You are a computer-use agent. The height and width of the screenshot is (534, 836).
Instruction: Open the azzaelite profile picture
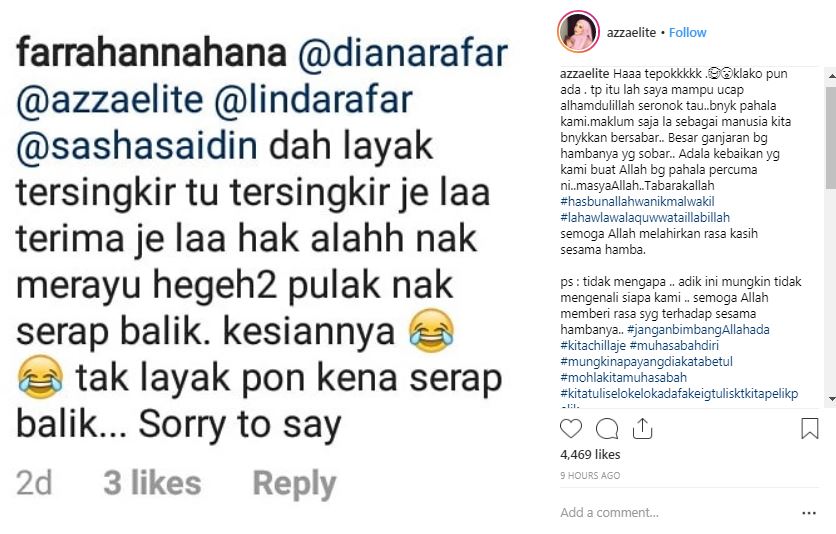578,32
